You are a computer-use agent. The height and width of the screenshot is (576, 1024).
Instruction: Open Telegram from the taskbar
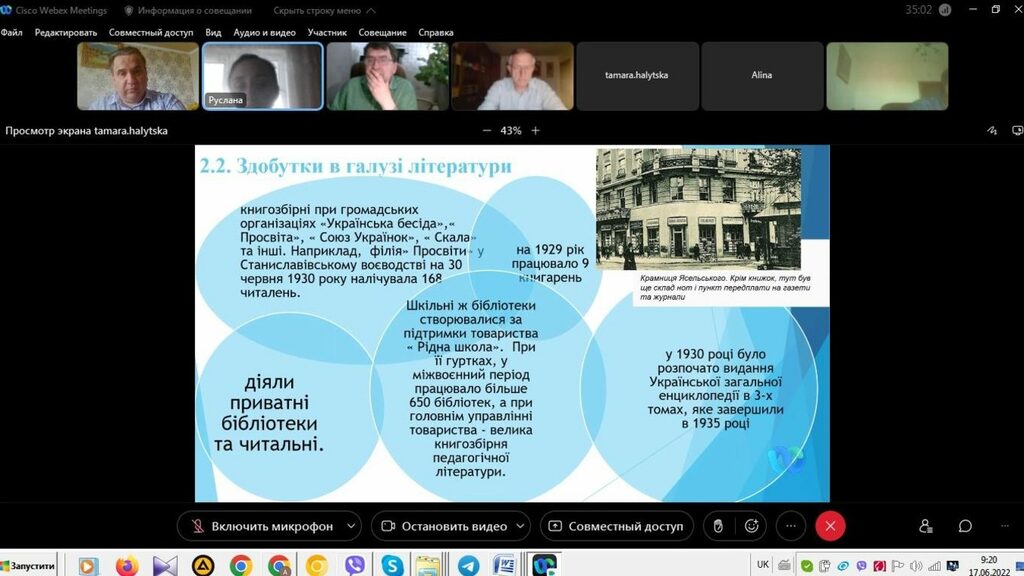tap(468, 565)
